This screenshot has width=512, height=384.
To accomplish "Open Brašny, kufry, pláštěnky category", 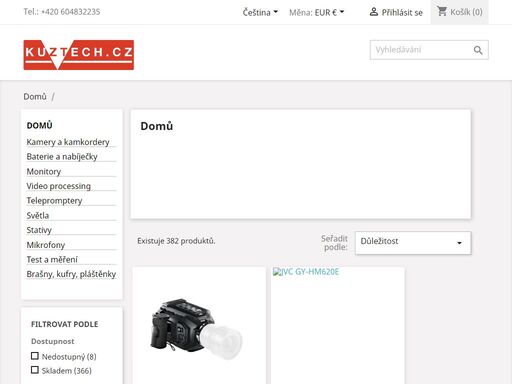I will click(x=71, y=274).
